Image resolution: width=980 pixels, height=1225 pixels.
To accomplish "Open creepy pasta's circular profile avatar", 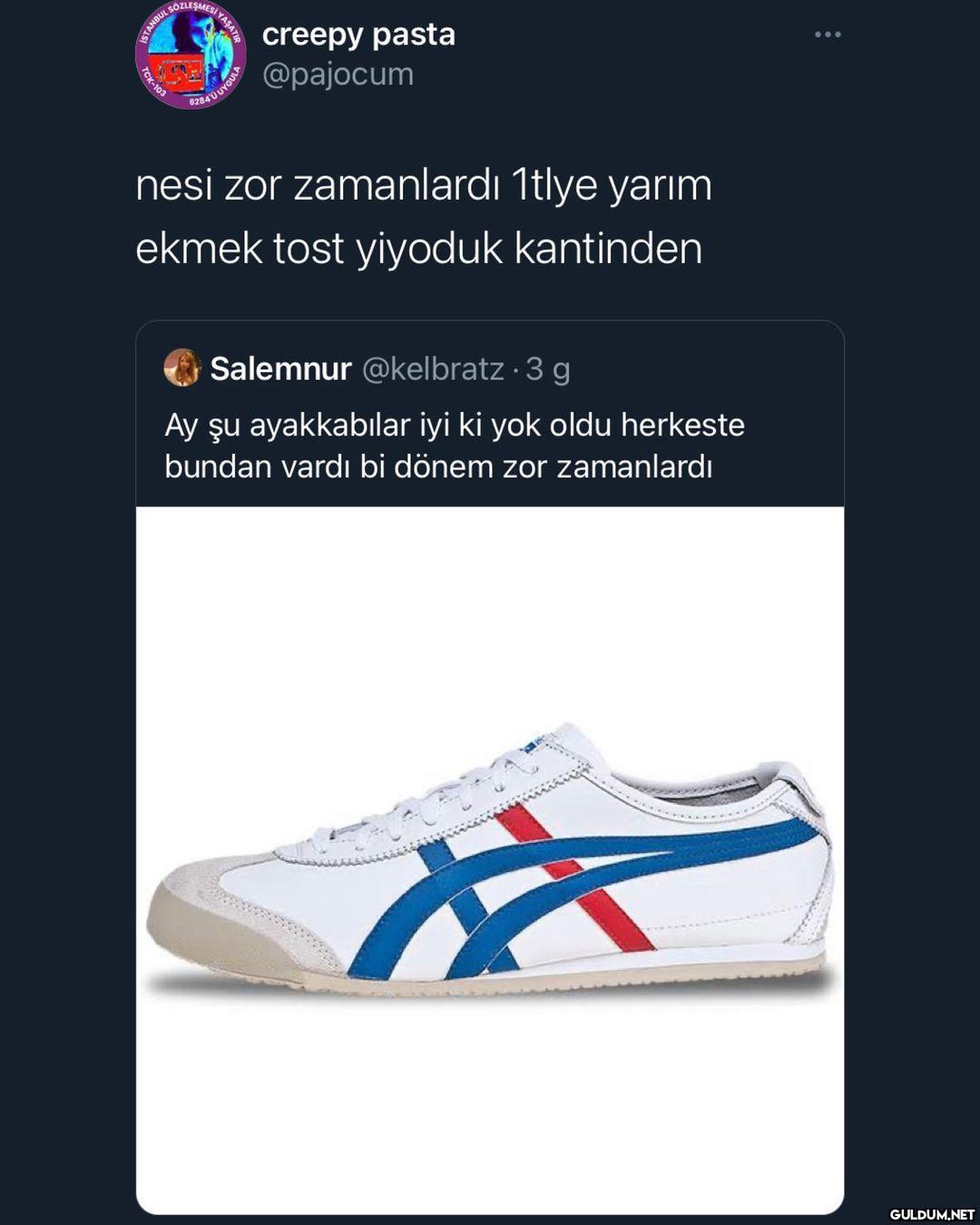I will tap(191, 55).
